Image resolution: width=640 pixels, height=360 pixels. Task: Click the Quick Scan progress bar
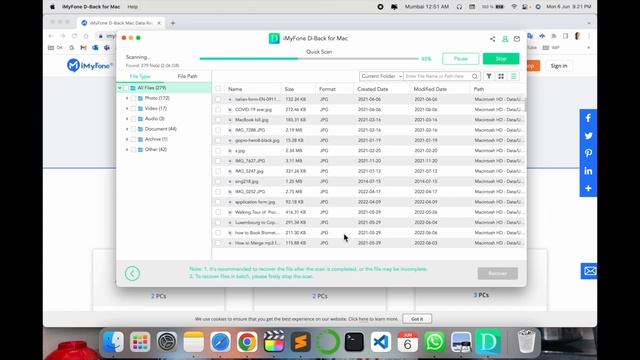tap(309, 59)
